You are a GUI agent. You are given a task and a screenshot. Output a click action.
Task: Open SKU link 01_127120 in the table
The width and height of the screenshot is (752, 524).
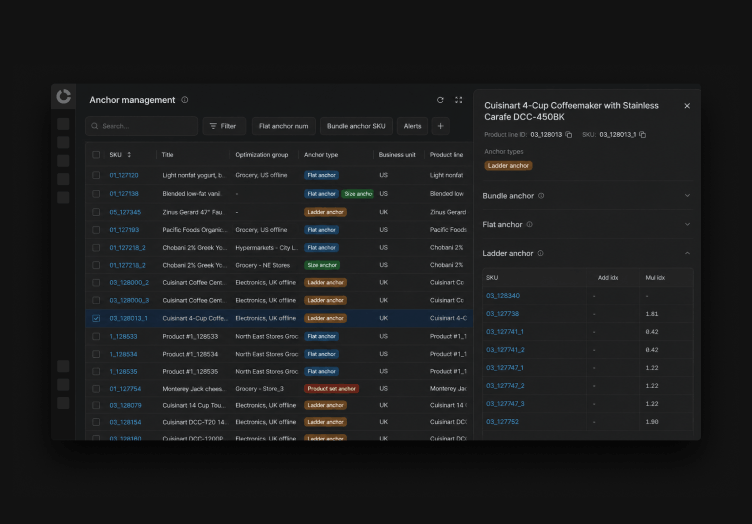click(x=124, y=175)
